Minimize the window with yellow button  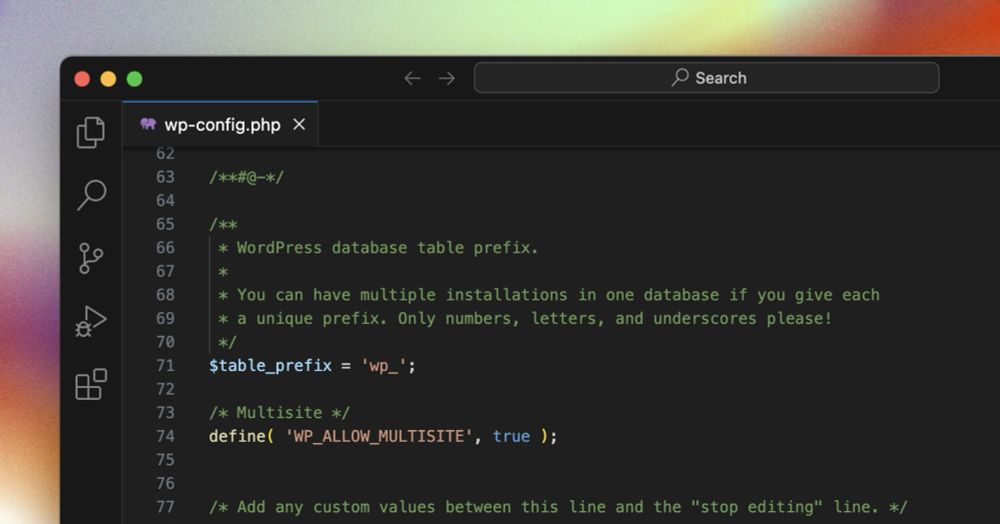108,79
